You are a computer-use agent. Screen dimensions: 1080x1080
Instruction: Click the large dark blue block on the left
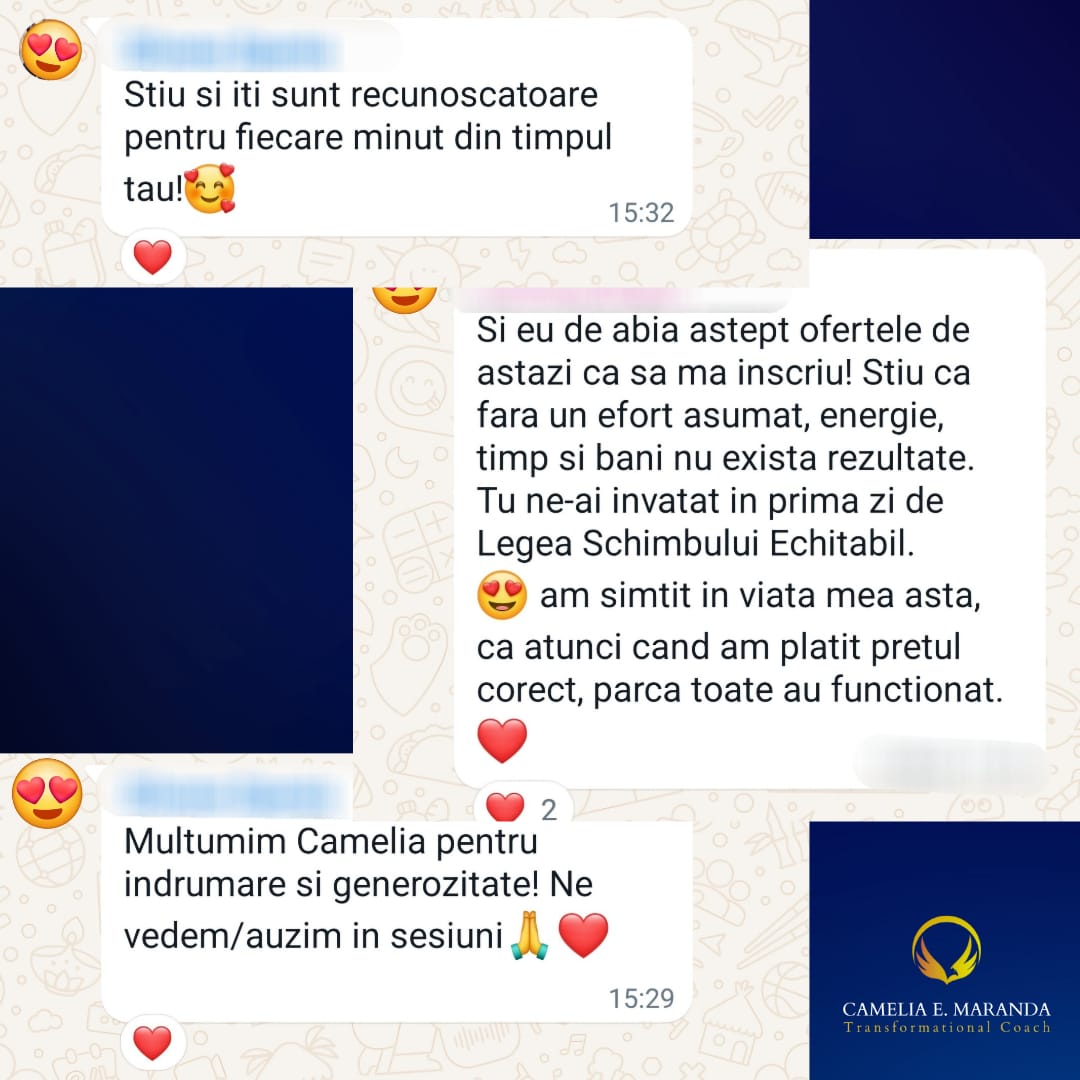point(176,520)
